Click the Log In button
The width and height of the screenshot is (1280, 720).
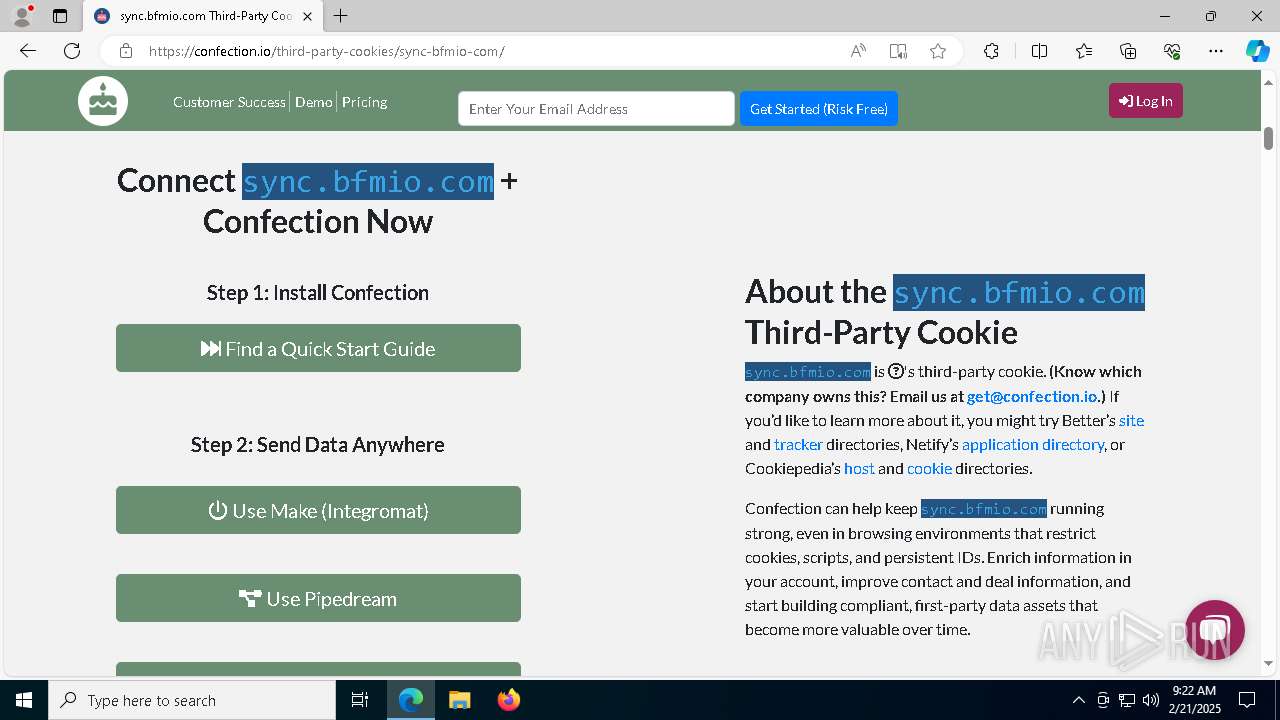pos(1146,101)
